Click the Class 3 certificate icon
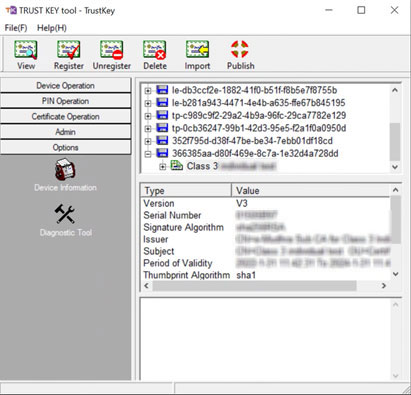This screenshot has height=395, width=411. (177, 165)
